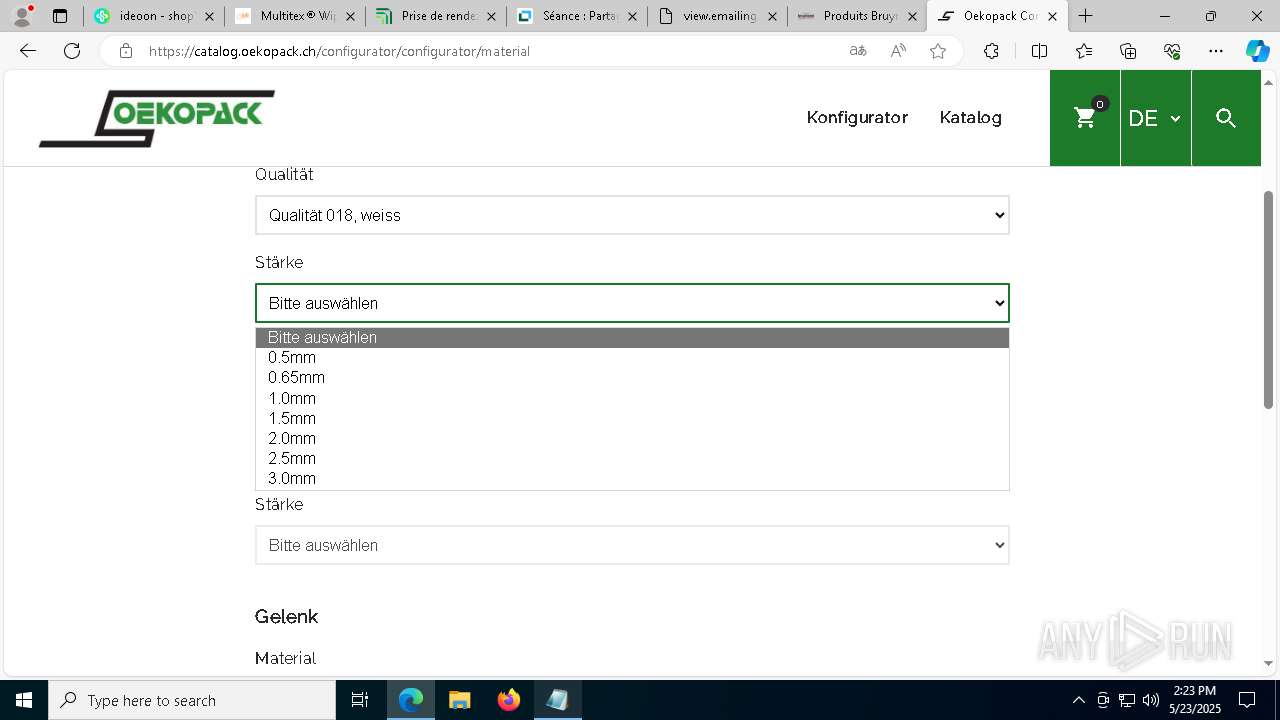Image resolution: width=1280 pixels, height=720 pixels.
Task: Switch to the ideoon shop tab
Action: pos(154,16)
